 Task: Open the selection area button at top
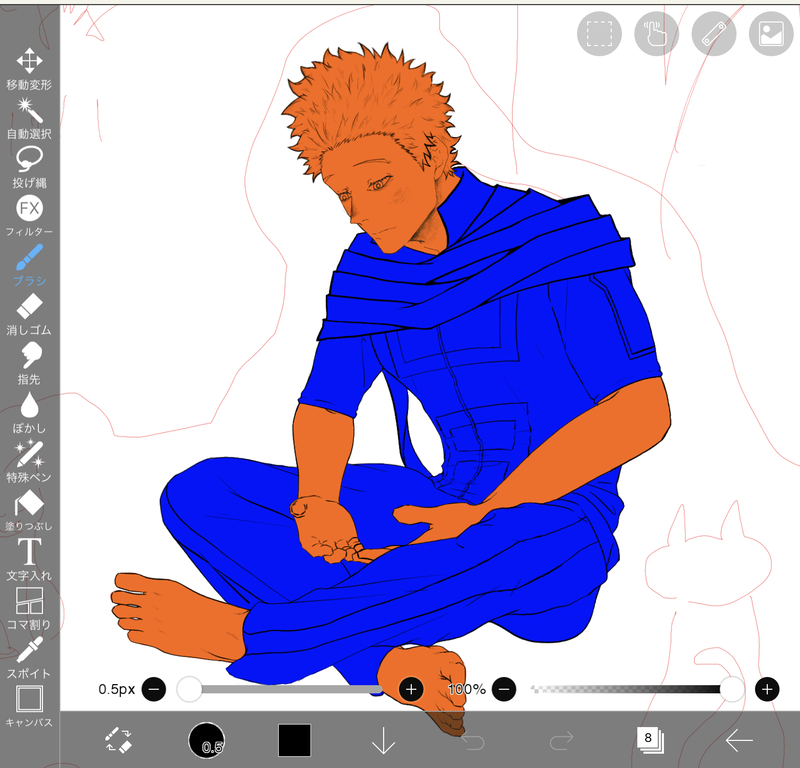pyautogui.click(x=599, y=34)
